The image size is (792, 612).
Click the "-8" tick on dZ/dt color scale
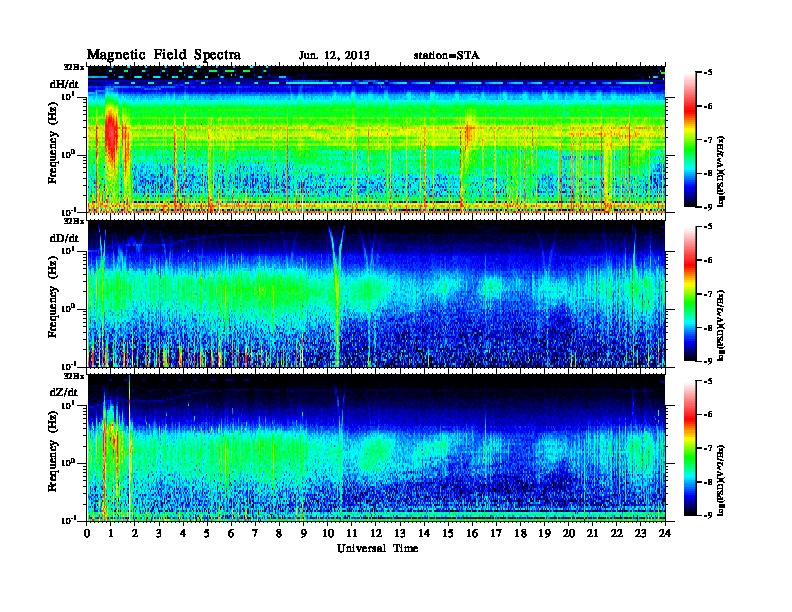point(708,482)
